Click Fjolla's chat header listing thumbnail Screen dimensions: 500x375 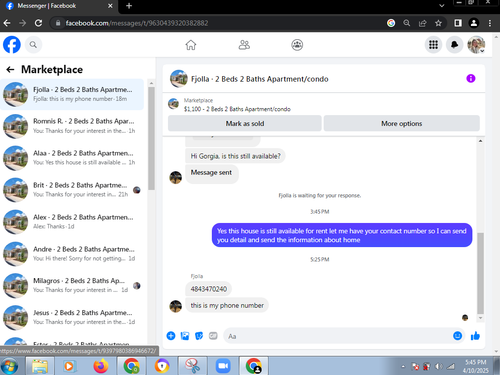click(179, 79)
